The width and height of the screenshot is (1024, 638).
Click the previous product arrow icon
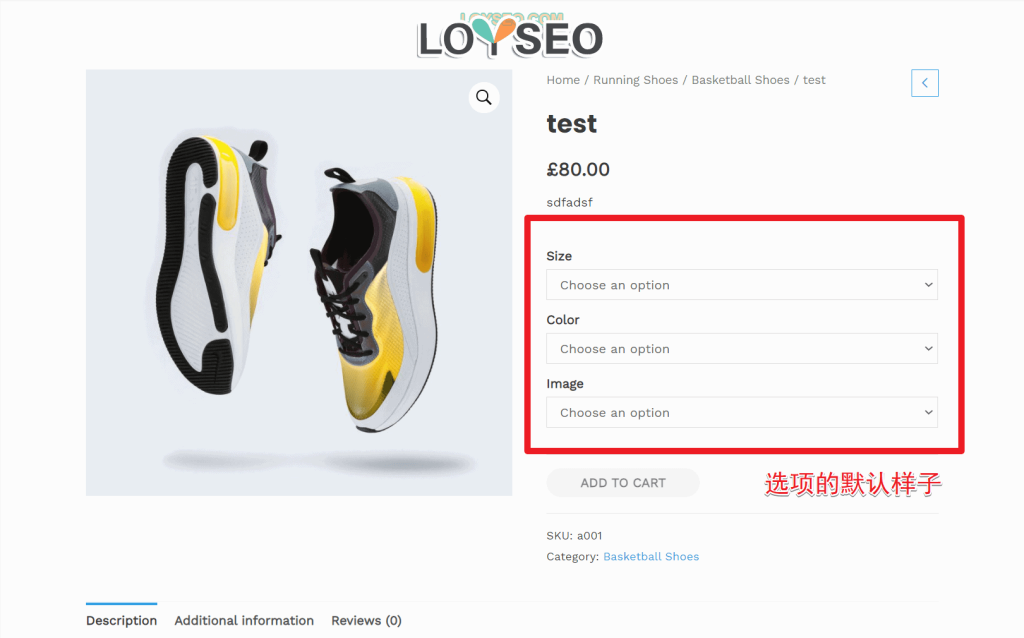pyautogui.click(x=925, y=83)
